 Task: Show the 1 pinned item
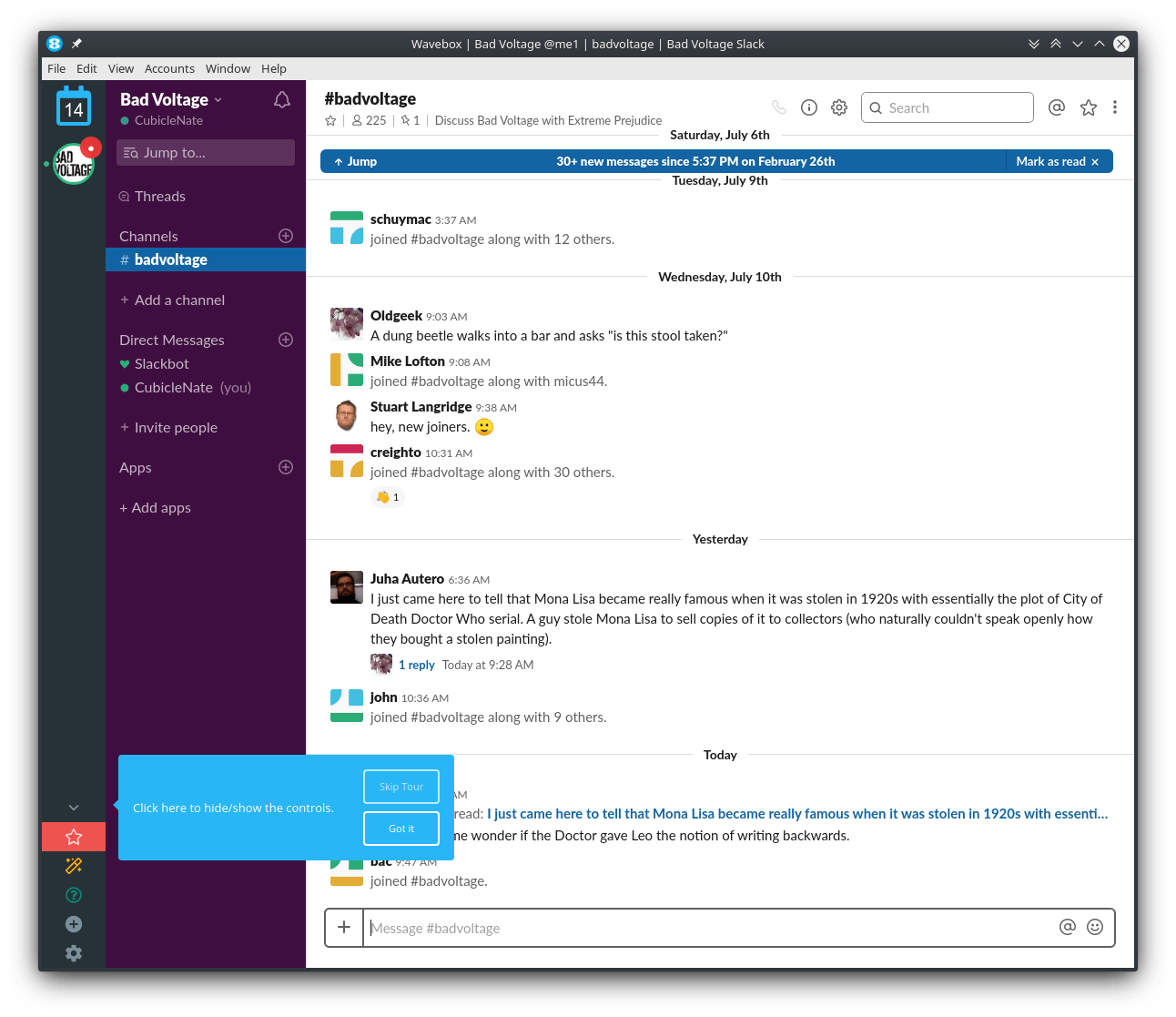pyautogui.click(x=411, y=120)
